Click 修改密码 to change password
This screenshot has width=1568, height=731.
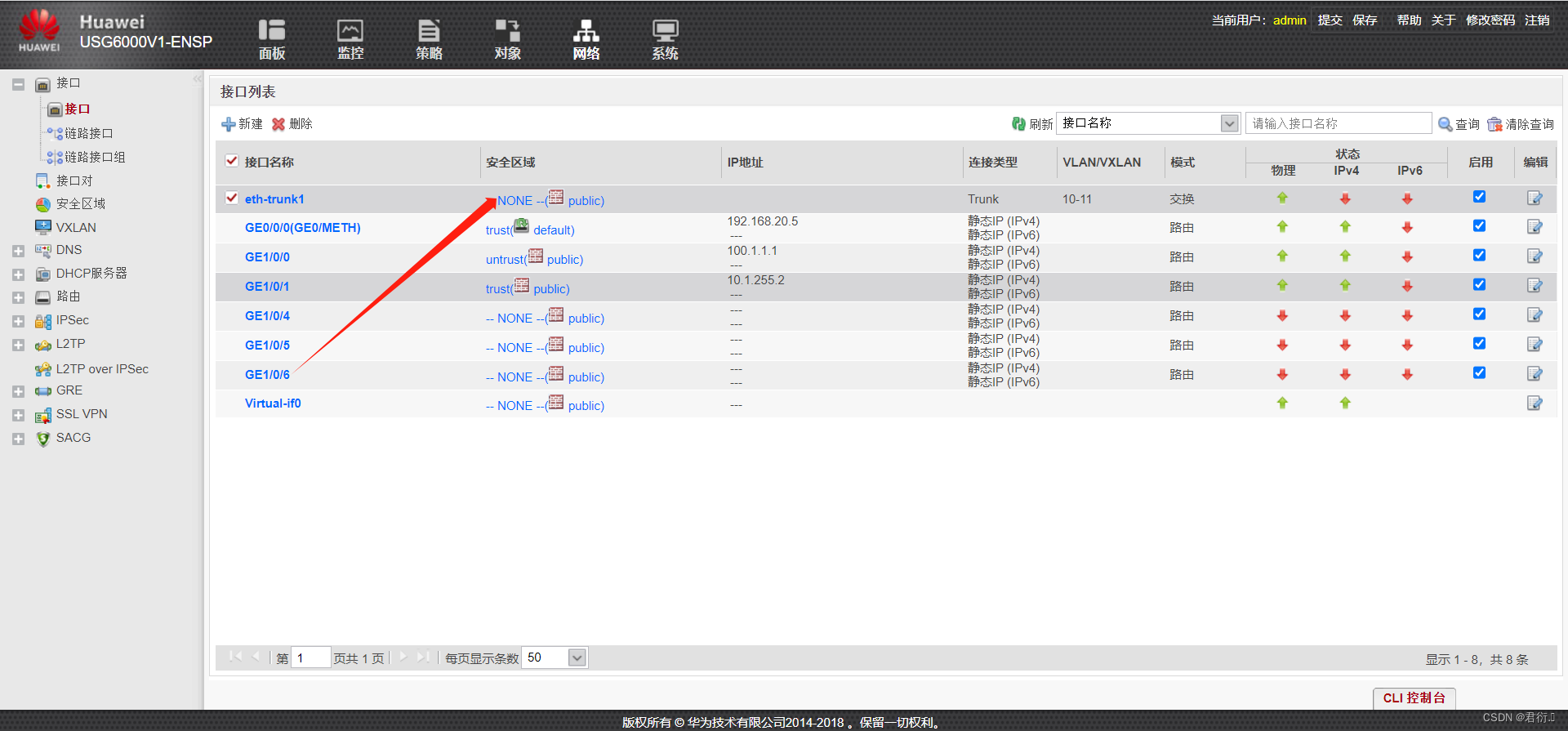(1490, 20)
